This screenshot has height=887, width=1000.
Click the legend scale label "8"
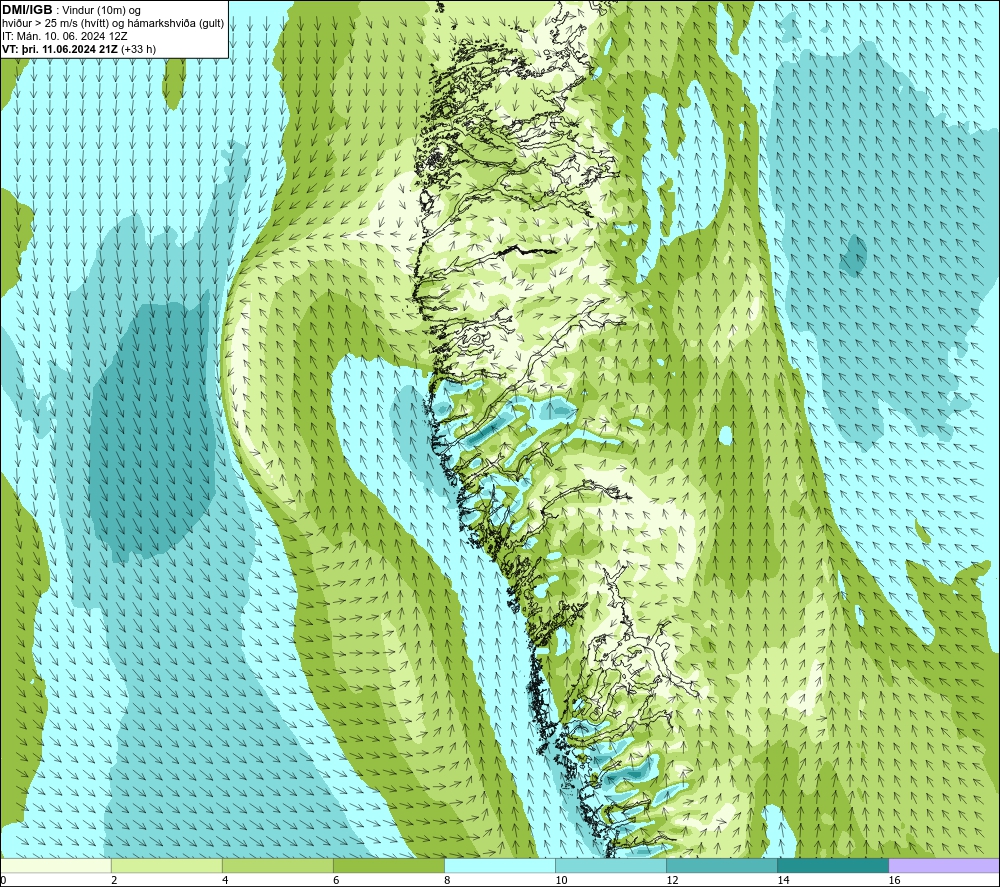pos(447,881)
